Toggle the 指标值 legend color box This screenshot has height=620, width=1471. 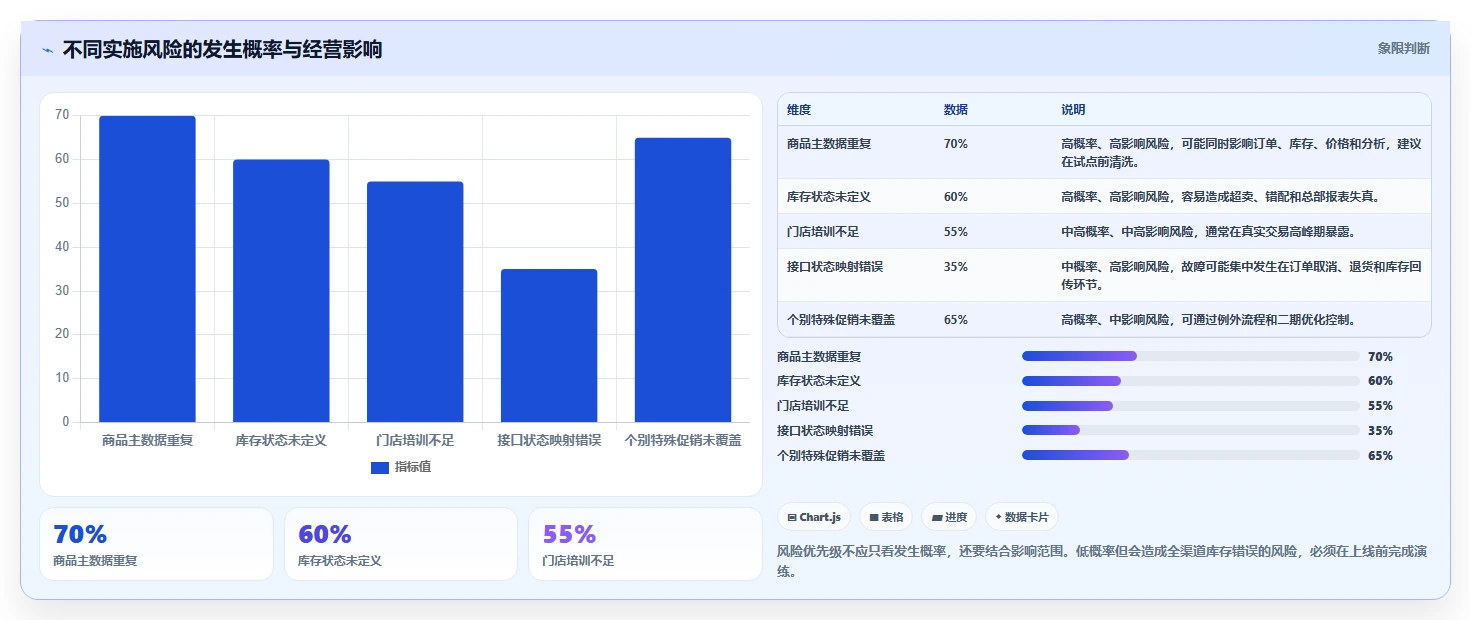tap(379, 467)
